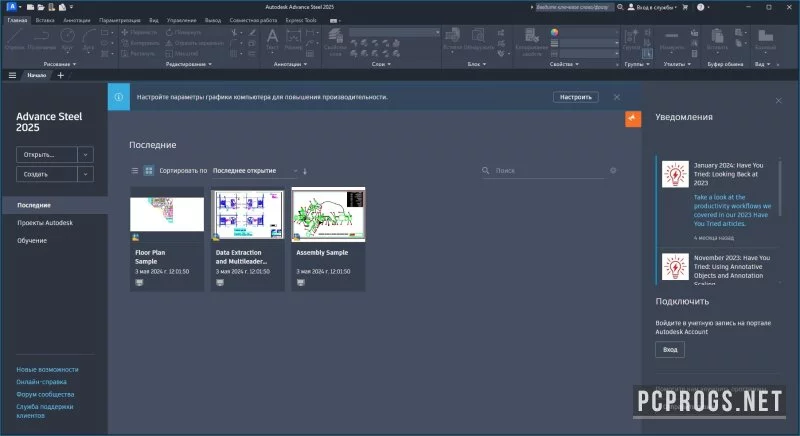Image resolution: width=800 pixels, height=436 pixels.
Task: Select the Дуга arc tool
Action: [x=89, y=39]
